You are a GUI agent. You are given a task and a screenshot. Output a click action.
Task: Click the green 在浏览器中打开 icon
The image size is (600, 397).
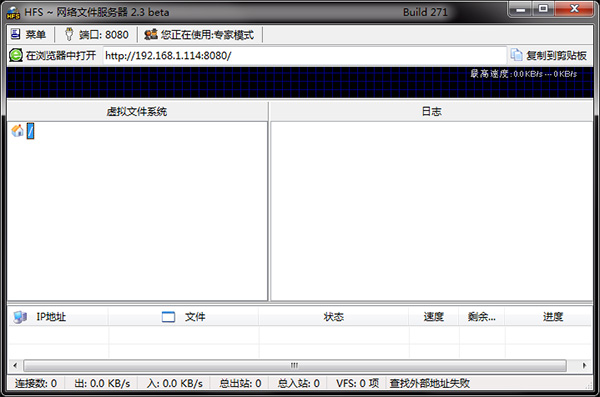tap(16, 56)
